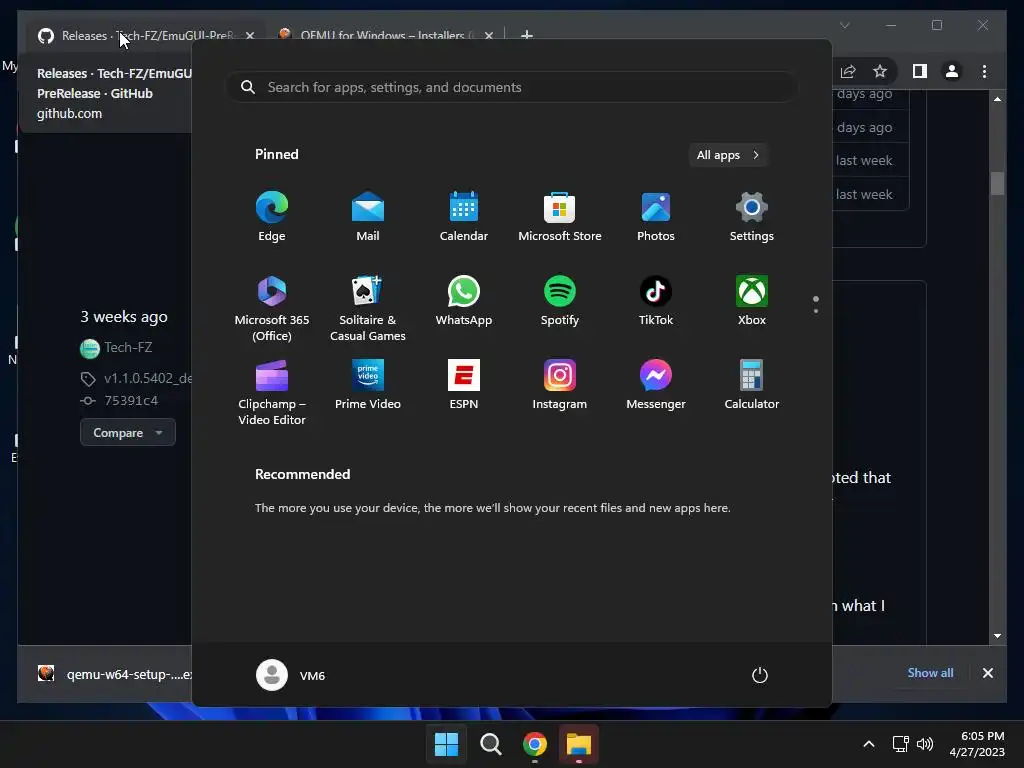The height and width of the screenshot is (768, 1024).
Task: Open the VM6 user account menu
Action: point(291,675)
